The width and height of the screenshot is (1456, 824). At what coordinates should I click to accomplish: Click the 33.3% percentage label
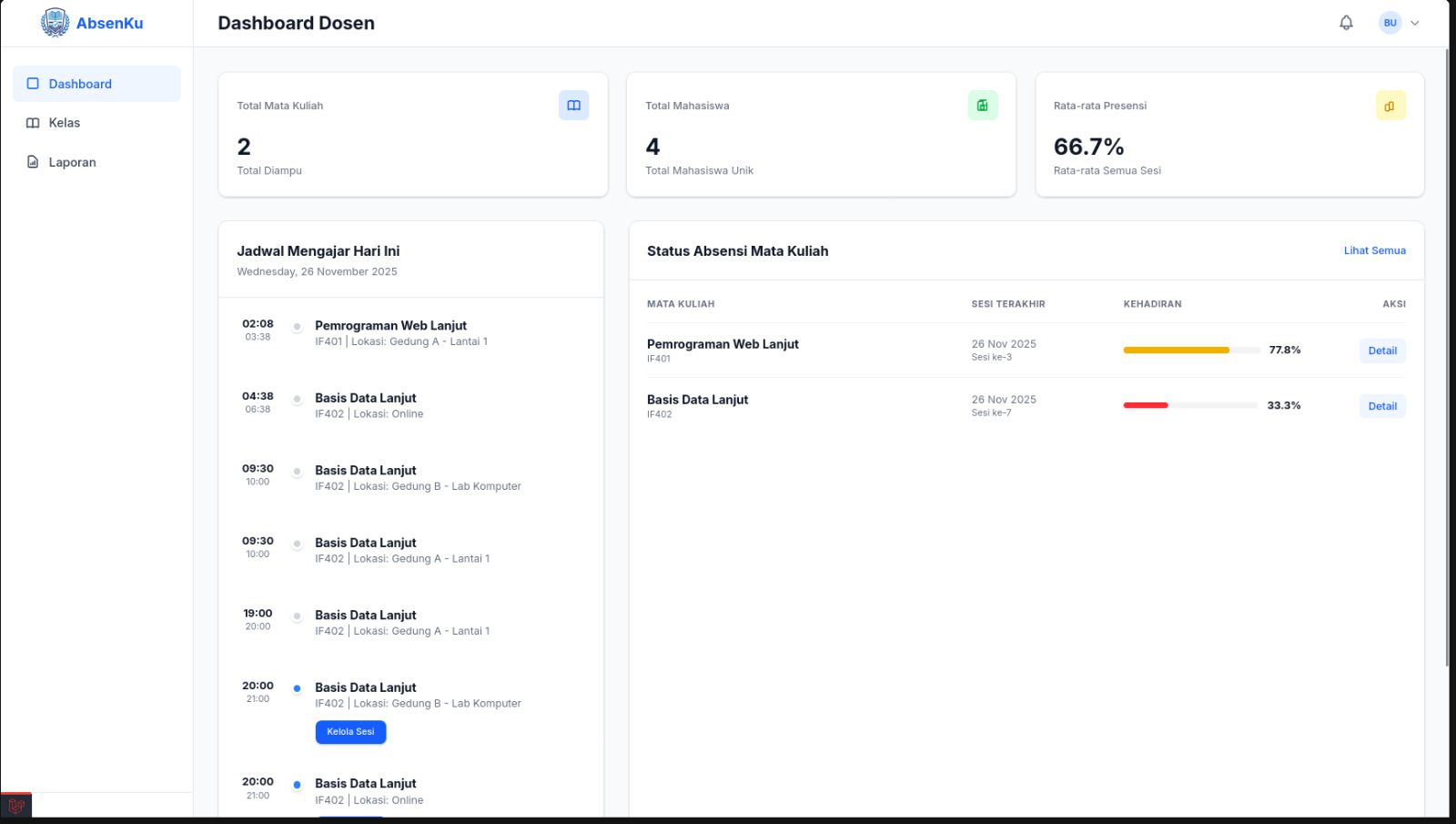point(1283,405)
